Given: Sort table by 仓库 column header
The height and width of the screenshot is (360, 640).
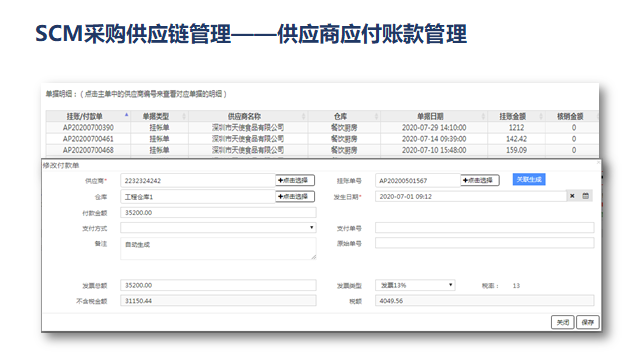Looking at the screenshot, I should [x=344, y=116].
